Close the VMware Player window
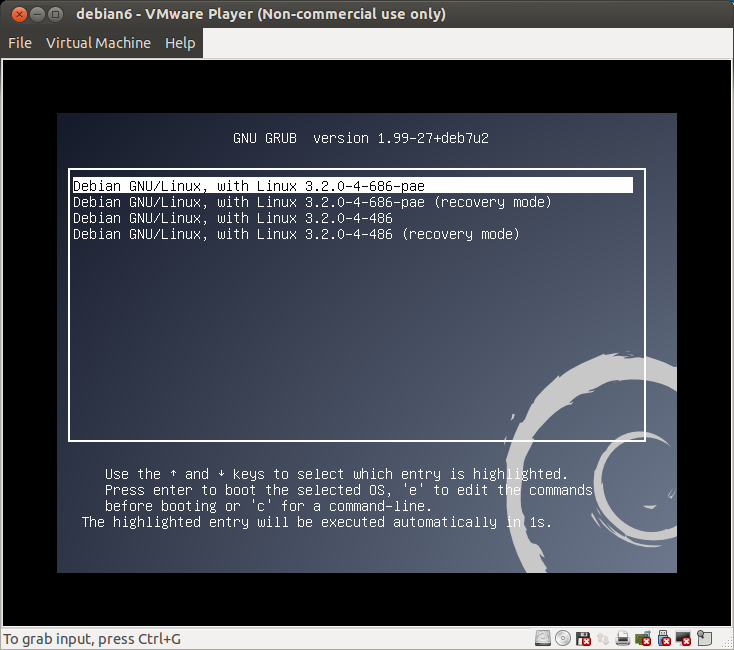This screenshot has height=650, width=734. [x=19, y=15]
